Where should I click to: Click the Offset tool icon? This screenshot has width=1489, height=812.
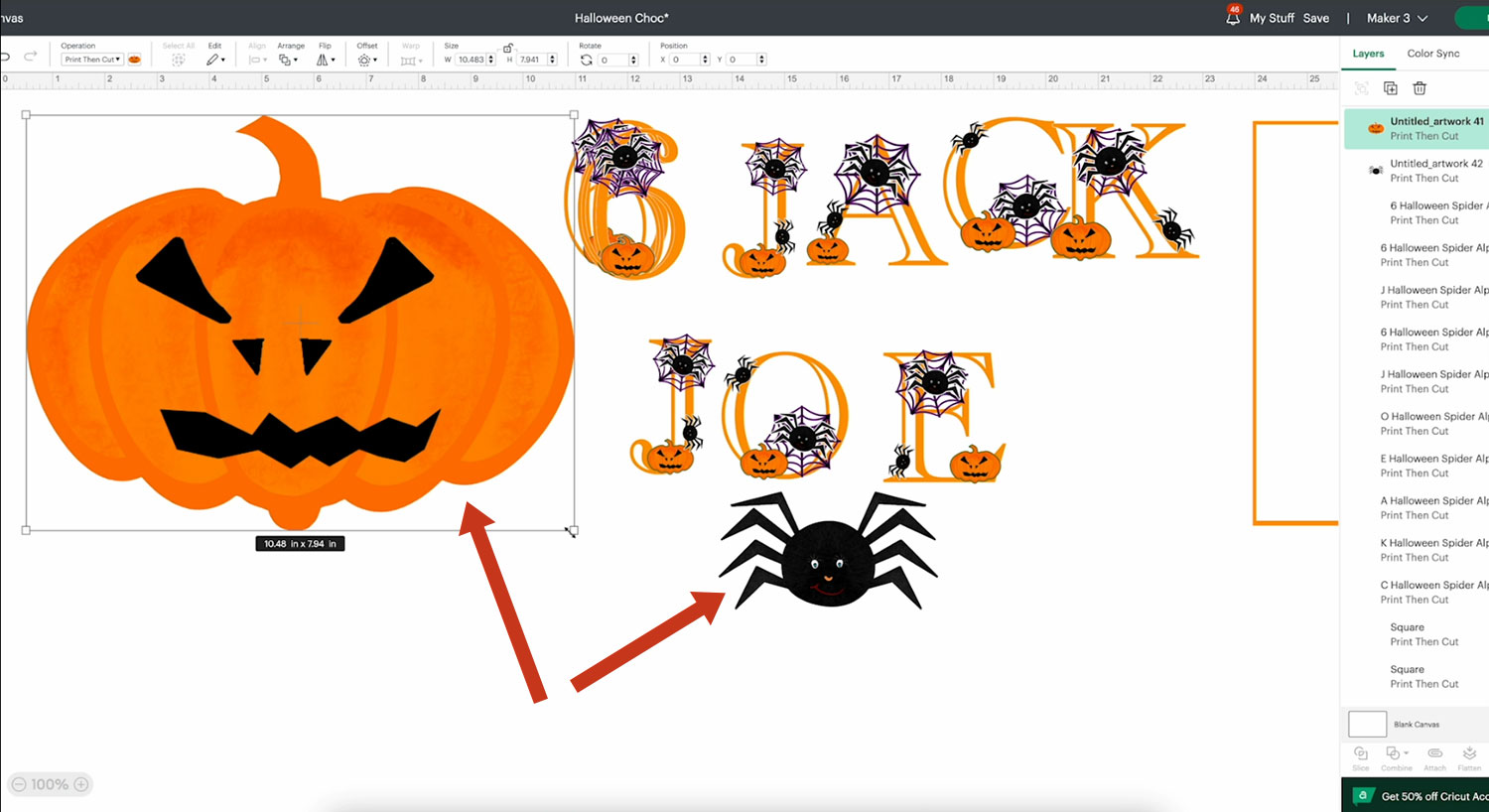pos(365,60)
